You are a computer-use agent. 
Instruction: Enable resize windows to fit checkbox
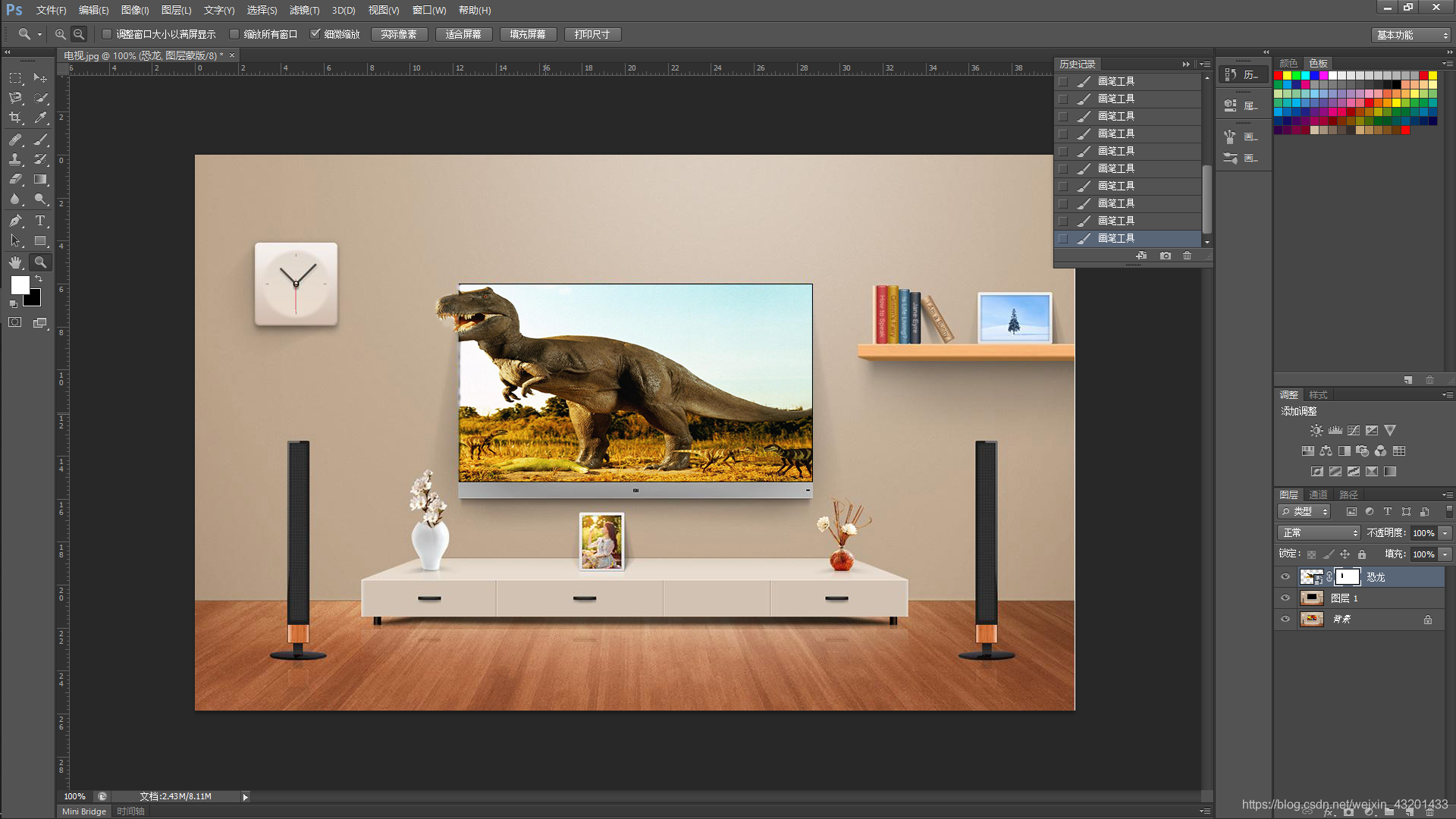click(x=107, y=34)
